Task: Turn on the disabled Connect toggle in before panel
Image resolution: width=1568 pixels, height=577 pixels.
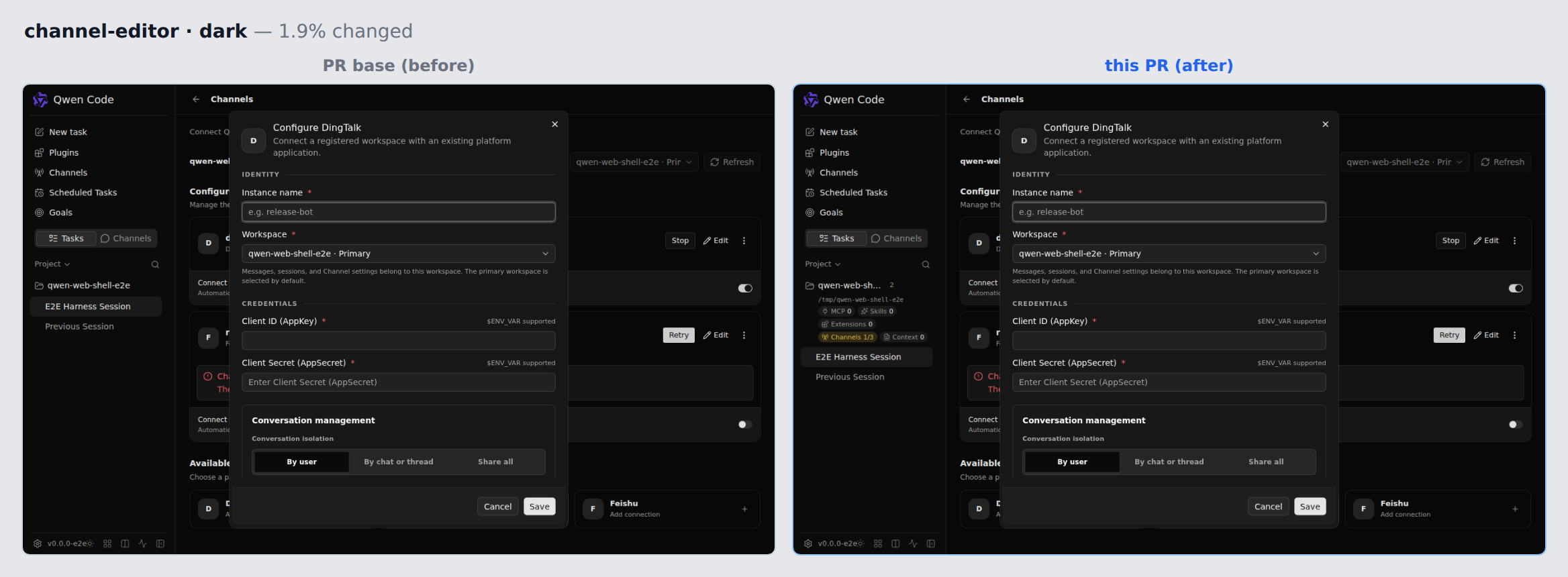Action: tap(745, 425)
